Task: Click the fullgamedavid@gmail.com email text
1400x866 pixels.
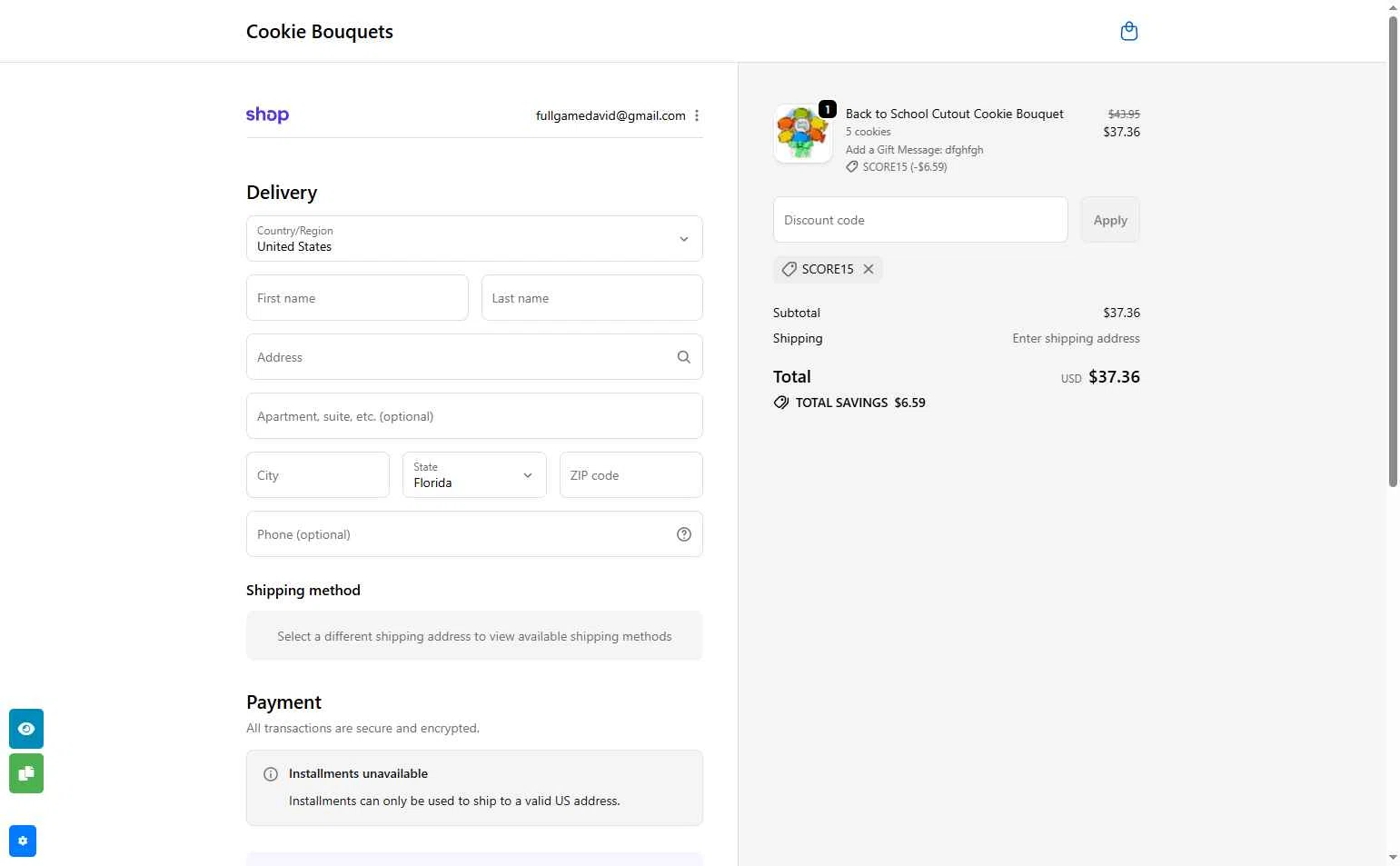Action: (x=611, y=115)
